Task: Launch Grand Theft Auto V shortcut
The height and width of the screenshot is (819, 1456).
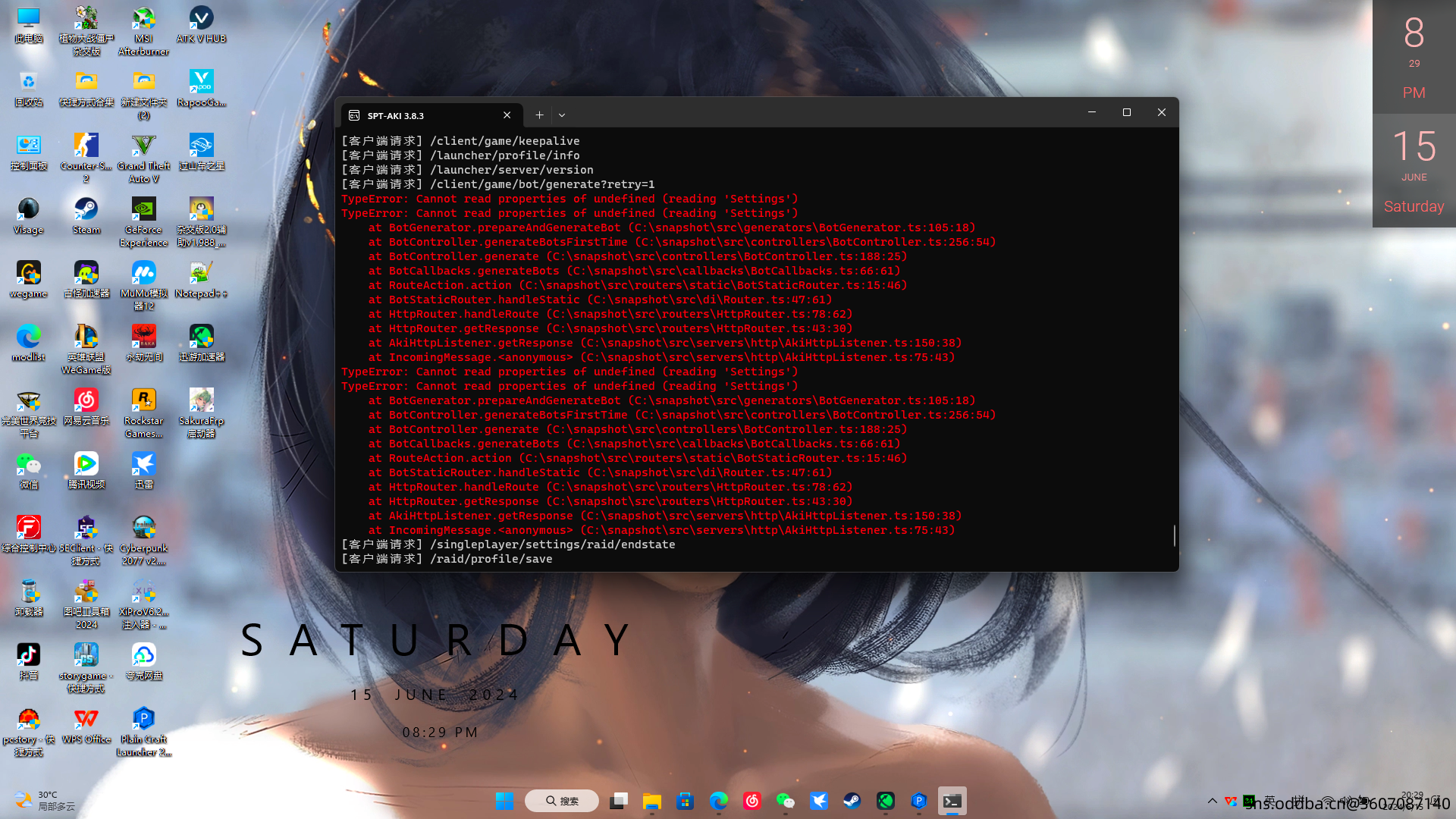Action: point(143,146)
